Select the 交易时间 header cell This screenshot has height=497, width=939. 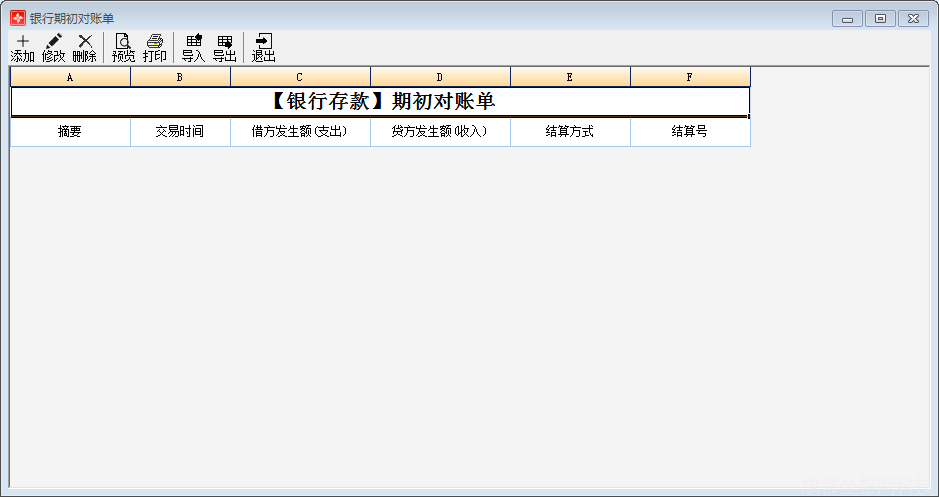point(180,132)
